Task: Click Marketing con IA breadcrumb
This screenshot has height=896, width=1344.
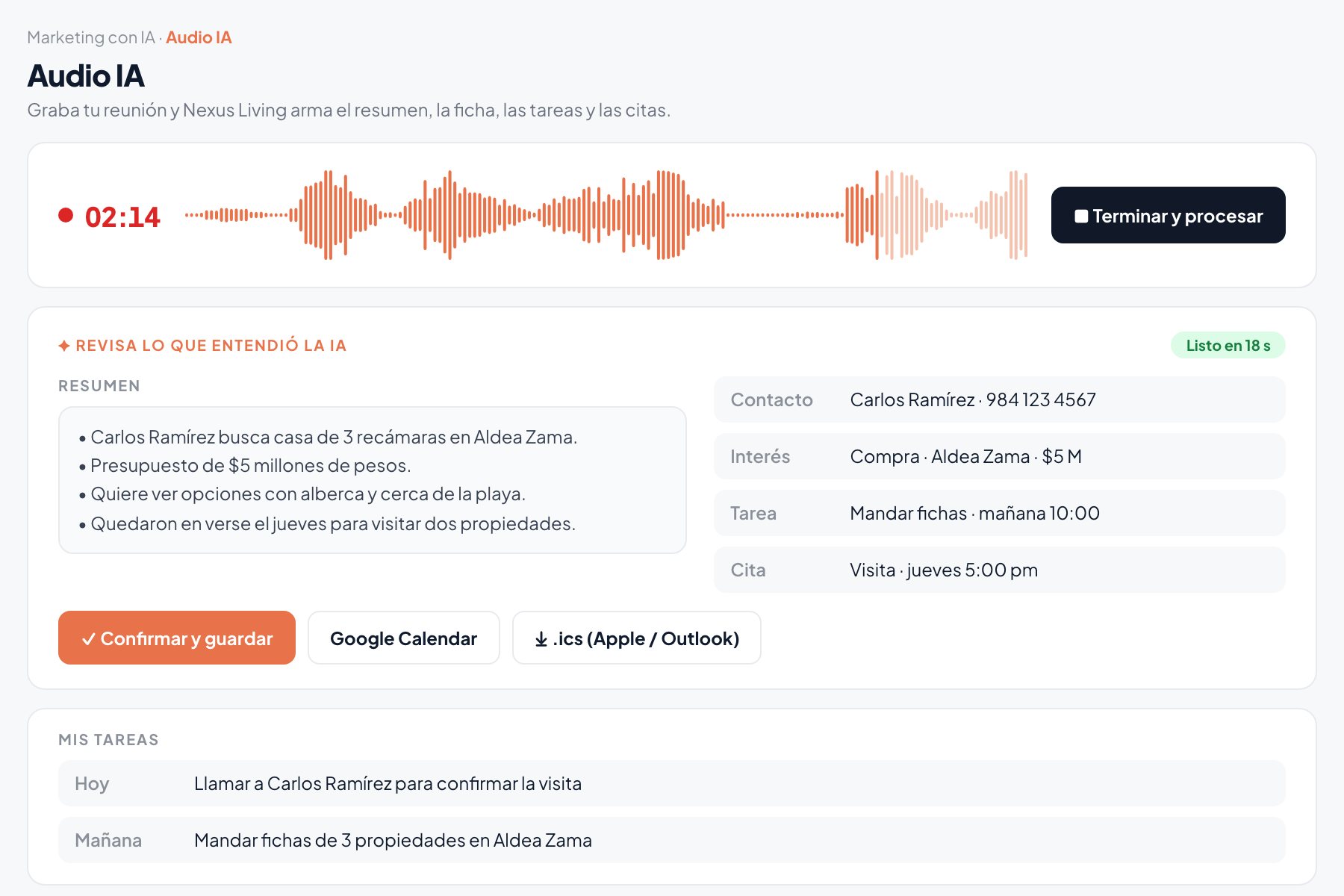Action: click(91, 37)
